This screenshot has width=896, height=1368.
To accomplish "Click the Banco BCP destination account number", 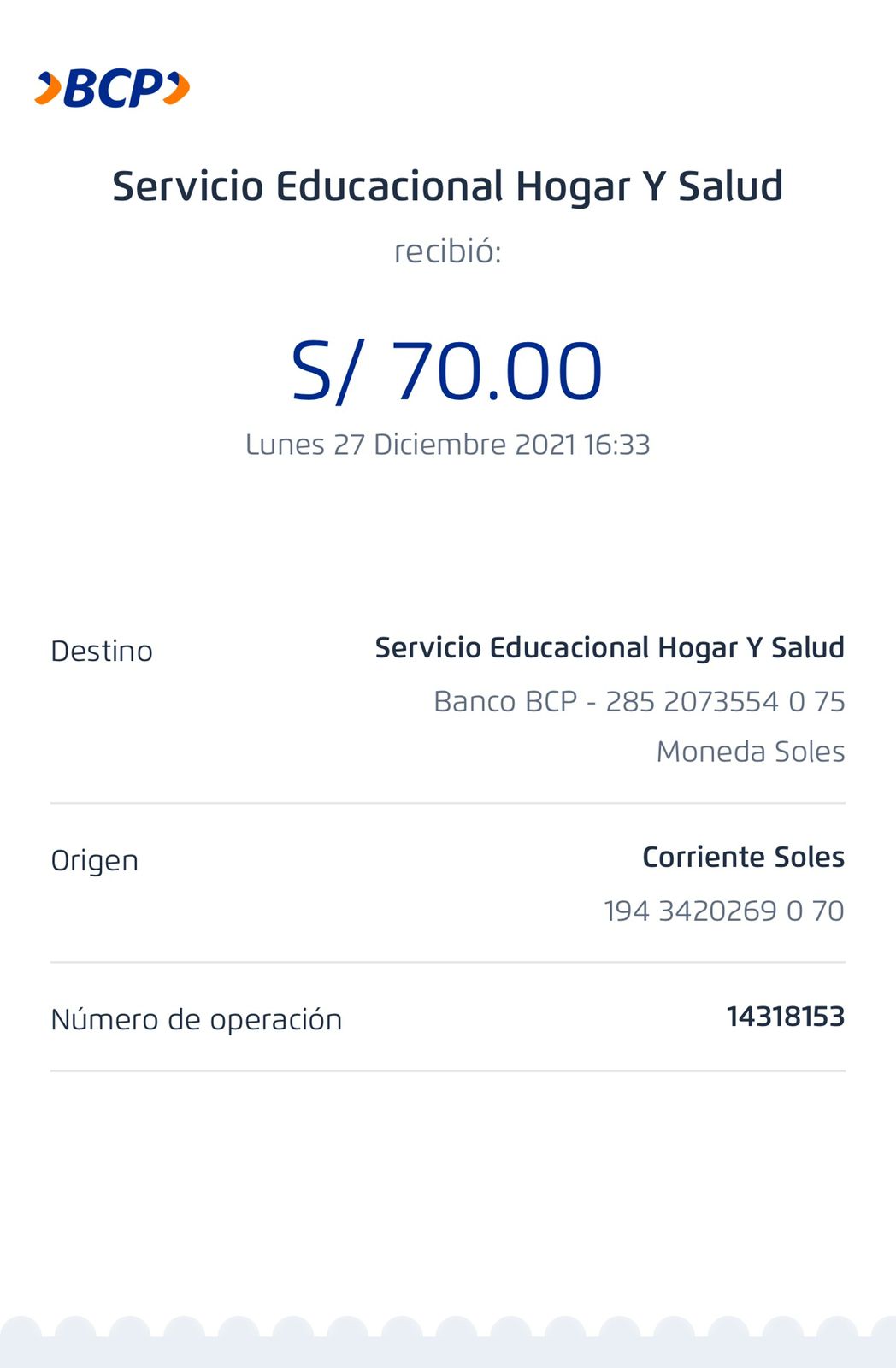I will [x=639, y=701].
